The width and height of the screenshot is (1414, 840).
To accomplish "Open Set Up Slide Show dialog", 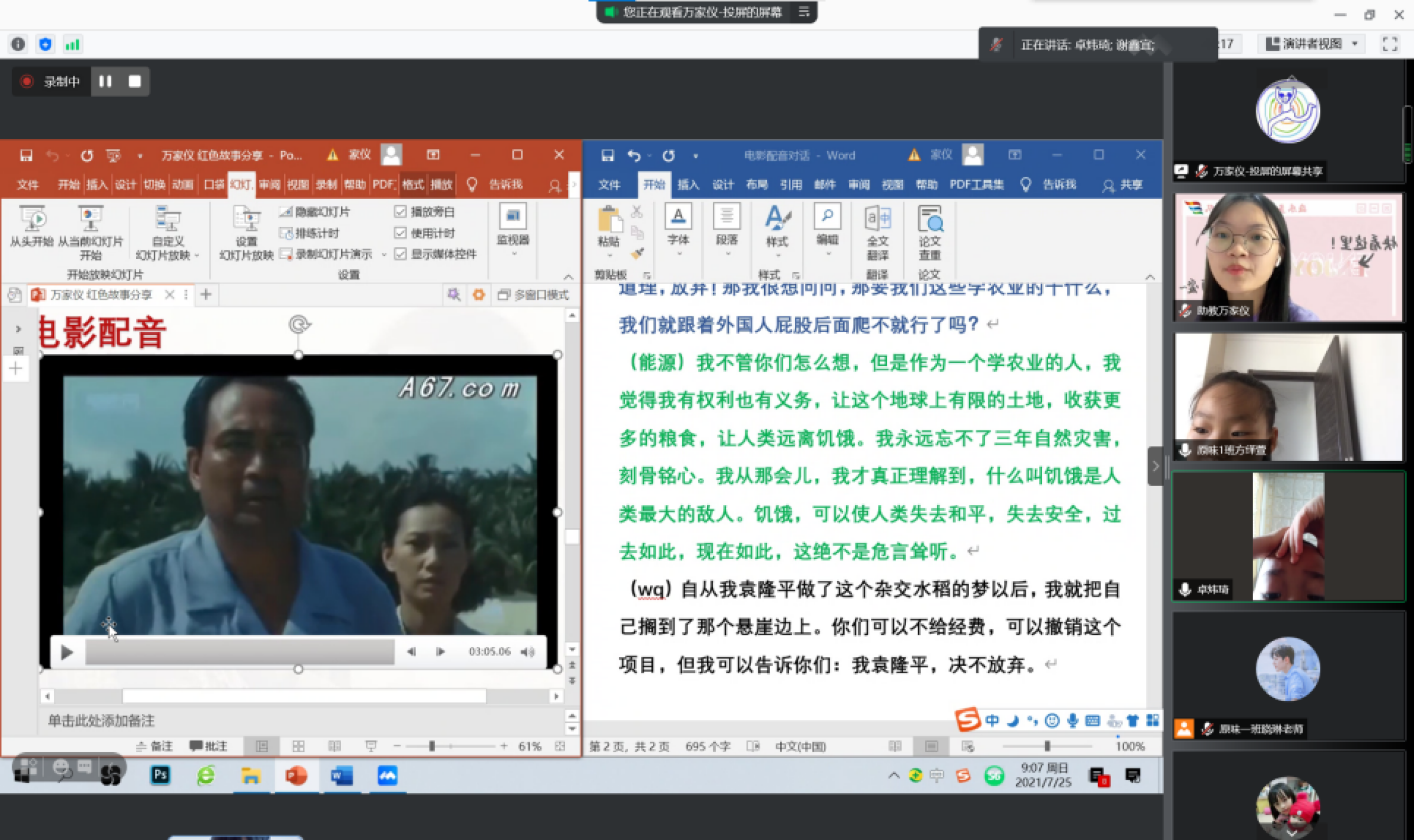I will coord(246,233).
